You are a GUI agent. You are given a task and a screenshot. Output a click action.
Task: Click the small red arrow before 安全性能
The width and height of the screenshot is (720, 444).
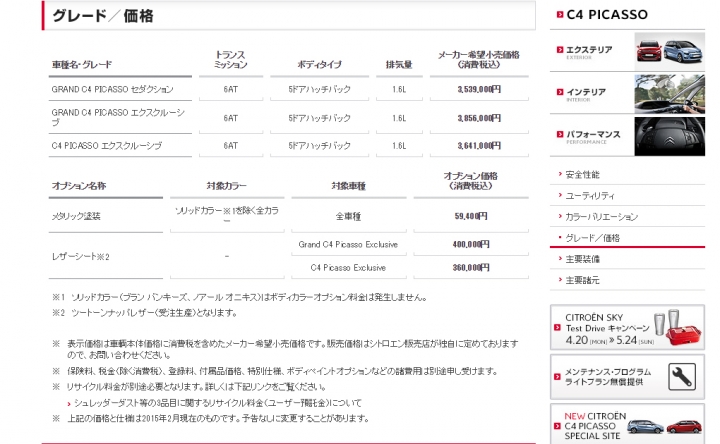pos(560,174)
